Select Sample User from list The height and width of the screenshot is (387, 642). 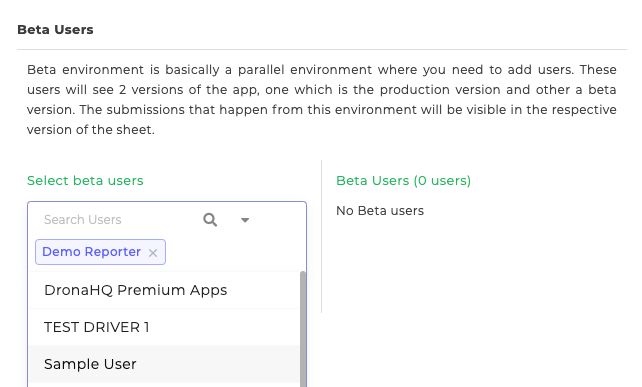(164, 364)
